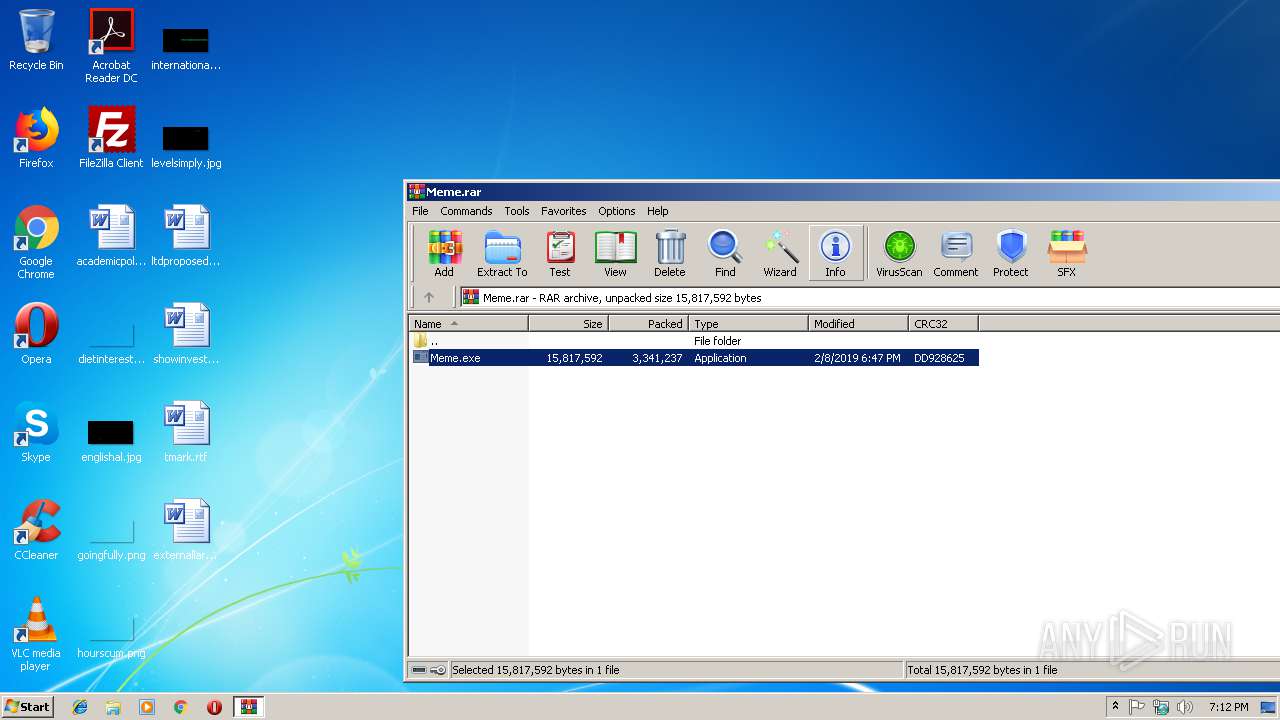The width and height of the screenshot is (1280, 720).
Task: Select the showinvest... Word document
Action: [x=186, y=334]
